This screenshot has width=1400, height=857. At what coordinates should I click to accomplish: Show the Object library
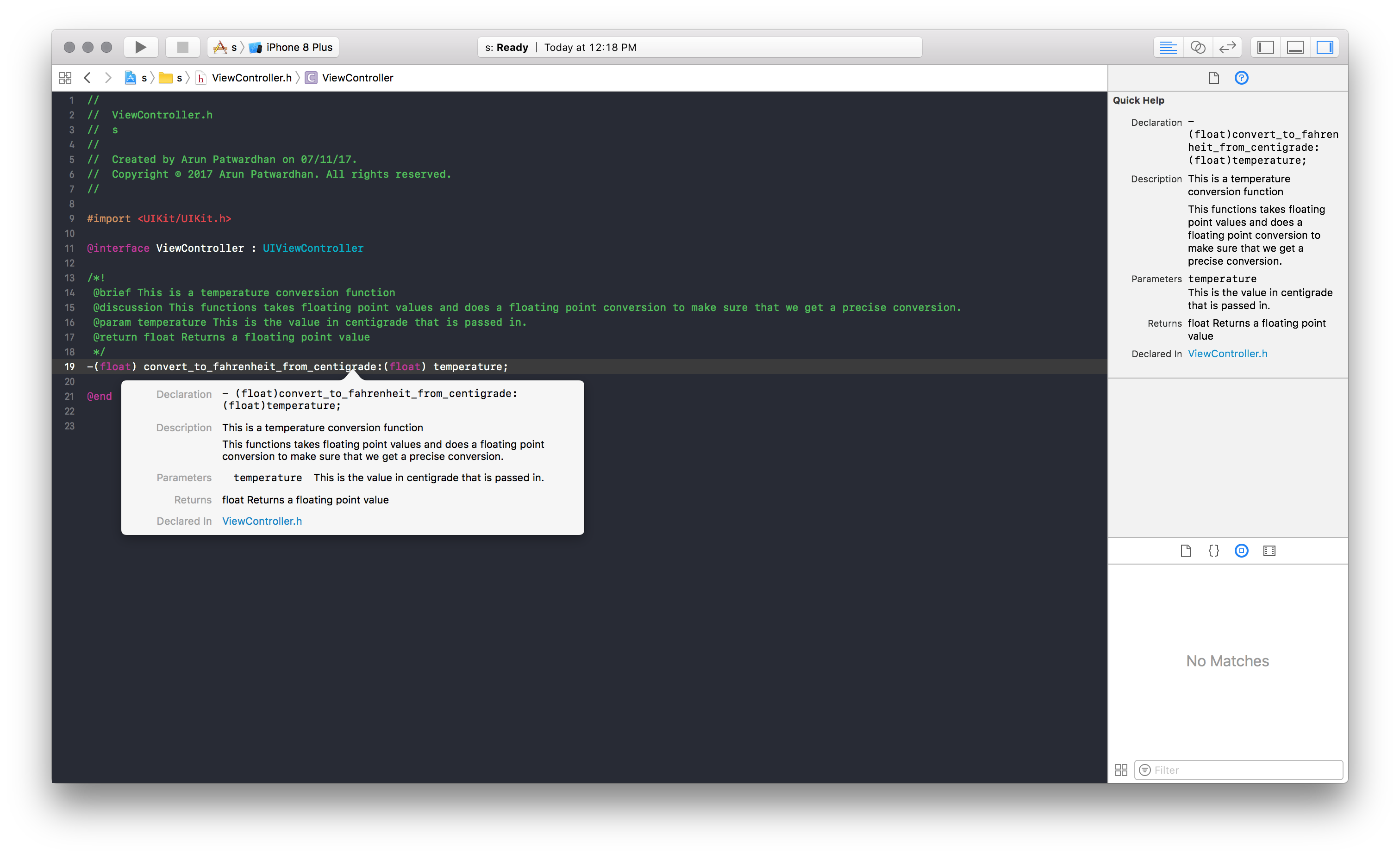(x=1242, y=550)
